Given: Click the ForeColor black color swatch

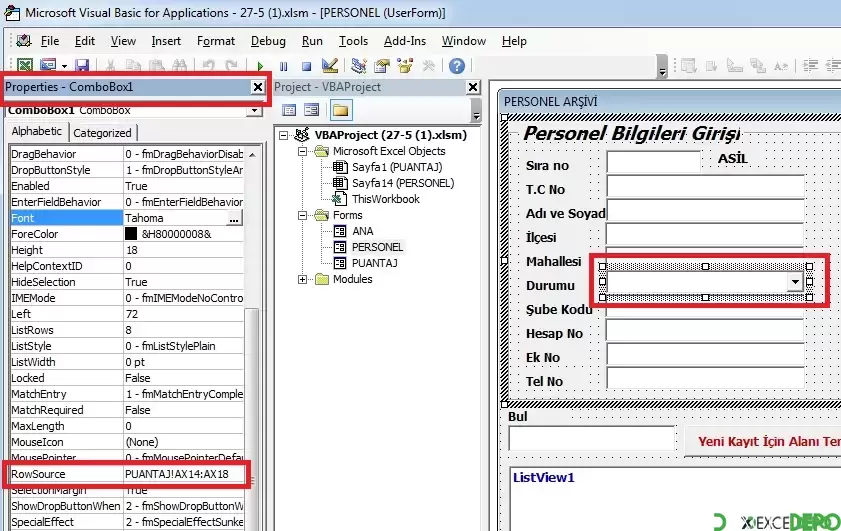Looking at the screenshot, I should point(131,234).
